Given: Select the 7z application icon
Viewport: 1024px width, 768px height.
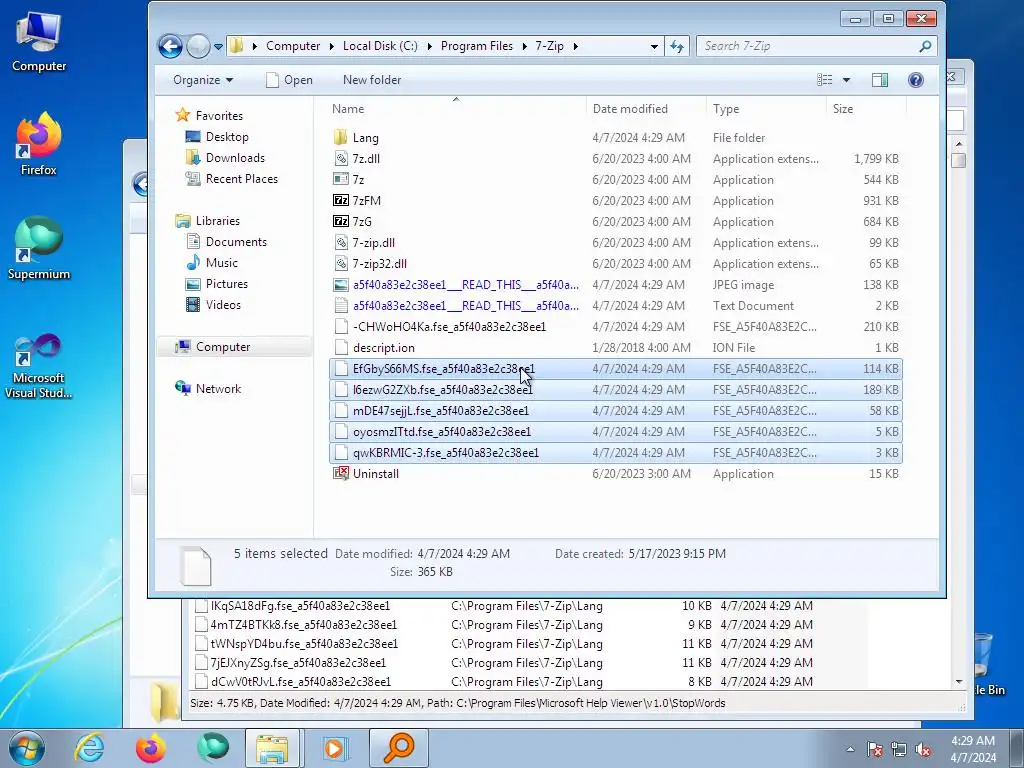Looking at the screenshot, I should 340,180.
